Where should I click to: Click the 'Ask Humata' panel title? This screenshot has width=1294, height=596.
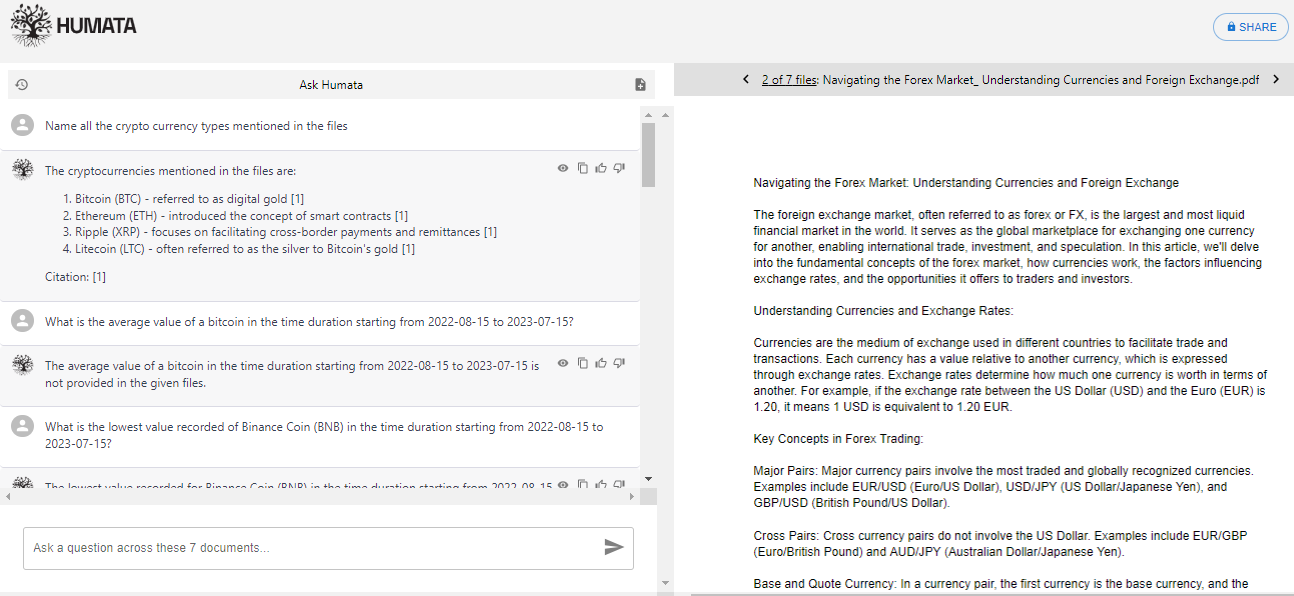331,85
